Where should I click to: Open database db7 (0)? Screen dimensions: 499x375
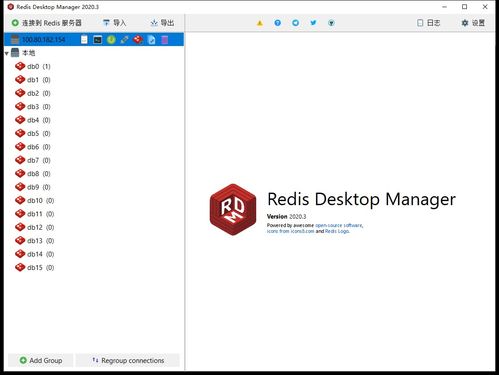(33, 160)
